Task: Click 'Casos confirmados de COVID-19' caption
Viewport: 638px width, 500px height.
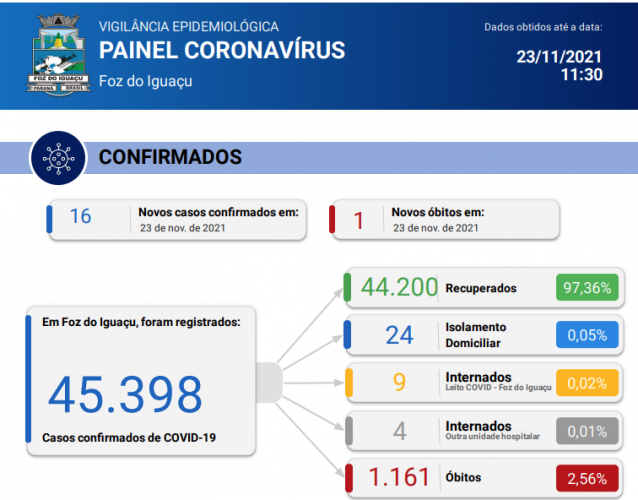Action: click(x=129, y=438)
